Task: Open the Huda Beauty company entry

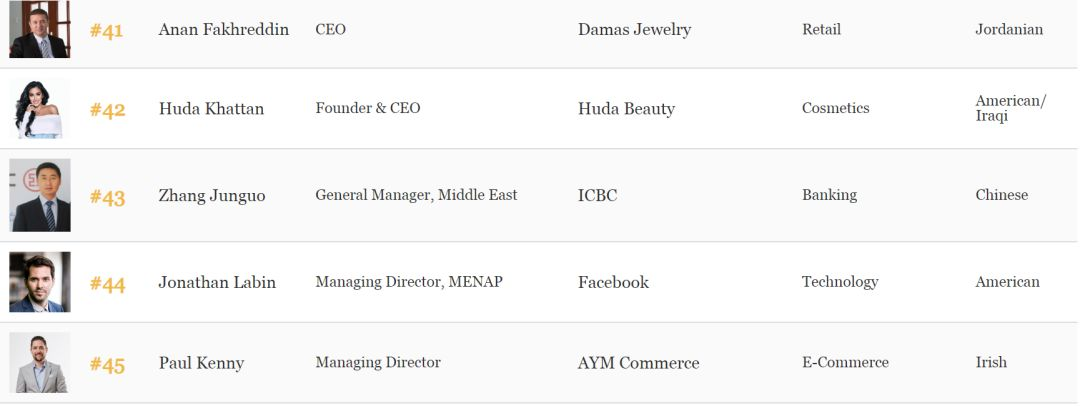Action: tap(626, 109)
